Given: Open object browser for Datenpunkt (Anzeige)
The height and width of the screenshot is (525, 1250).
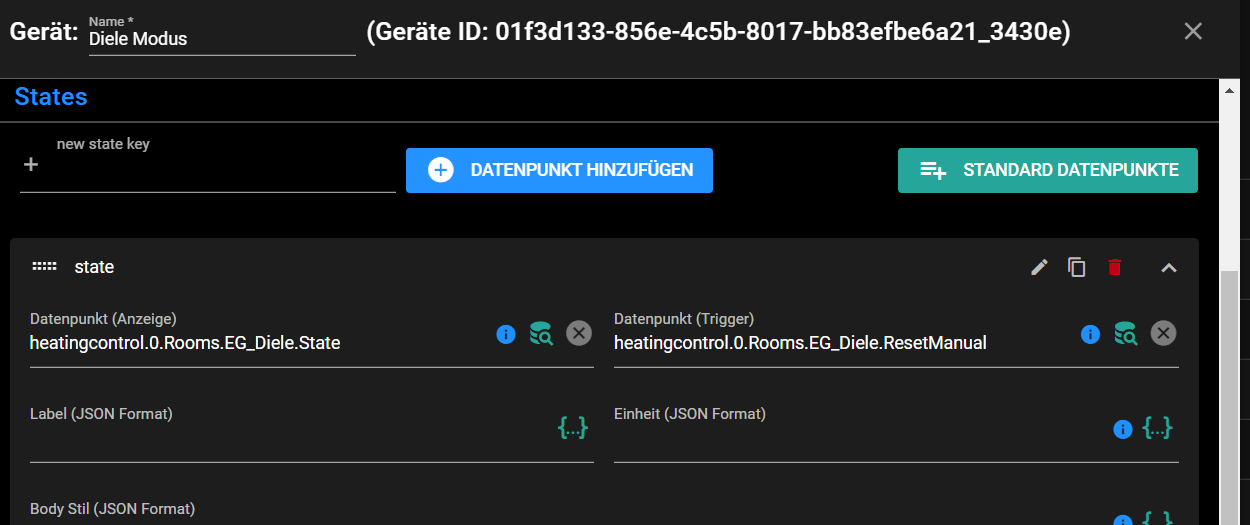Looking at the screenshot, I should 541,334.
